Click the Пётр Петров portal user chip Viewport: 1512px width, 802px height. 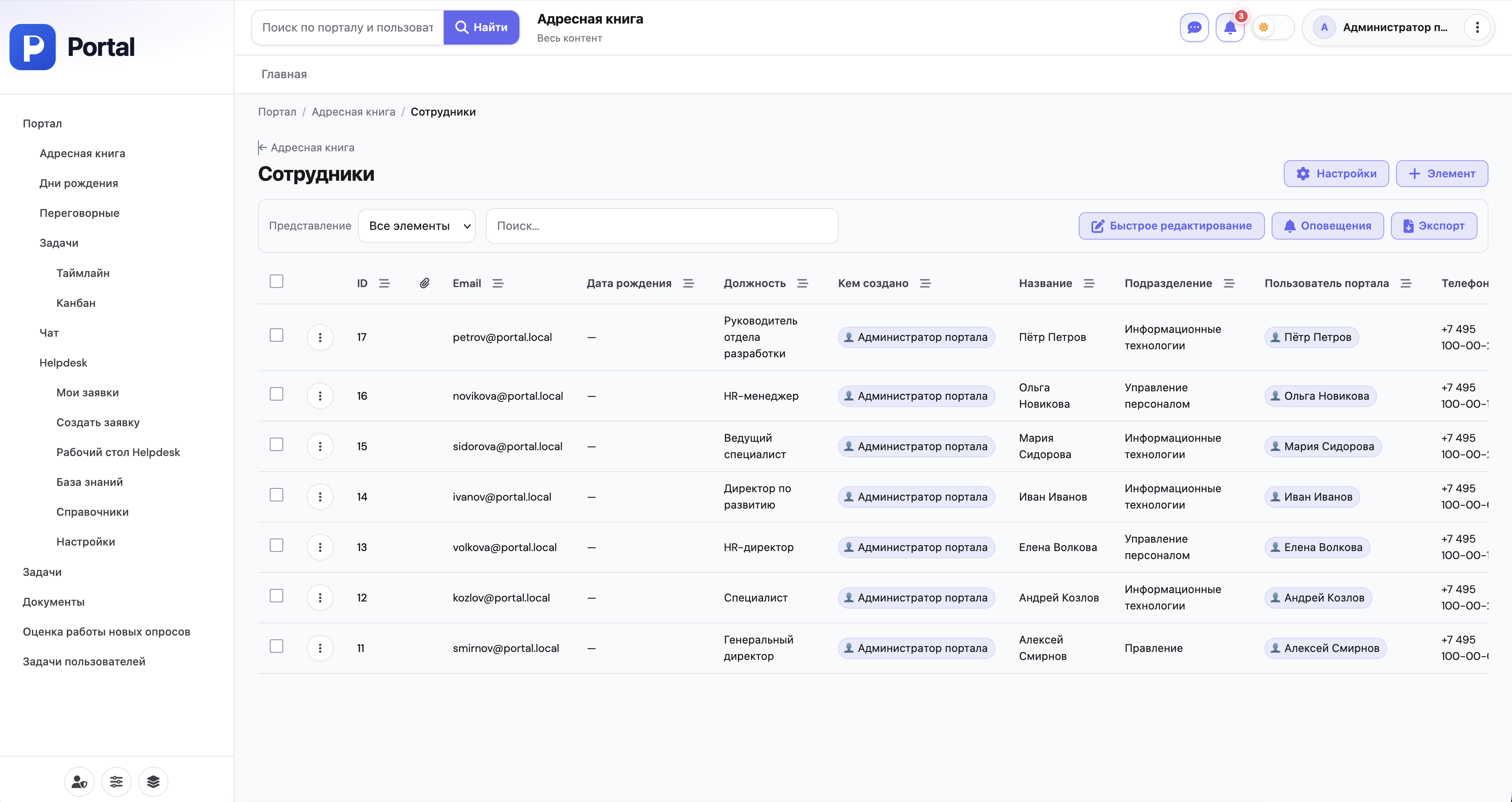pyautogui.click(x=1311, y=337)
